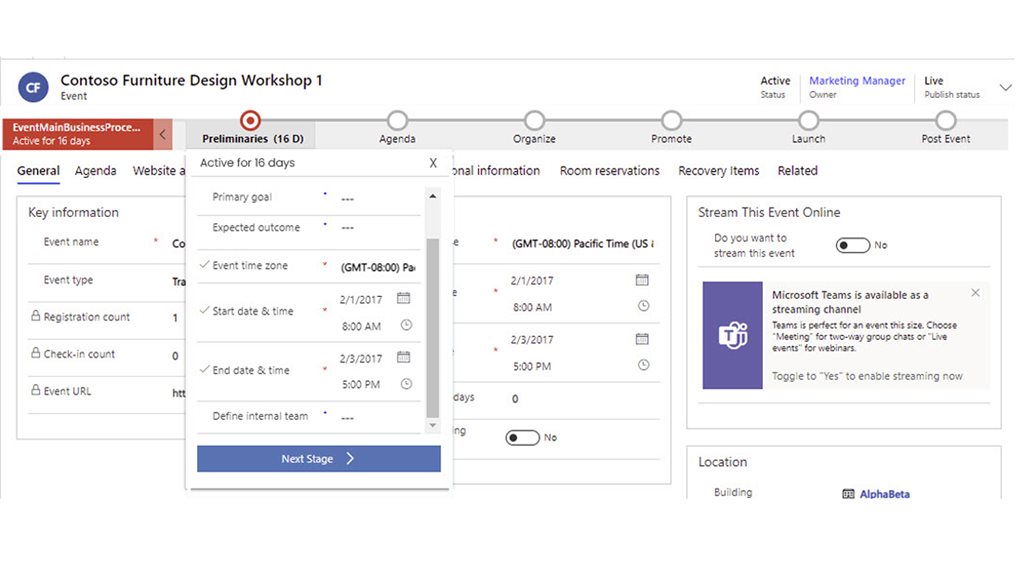This screenshot has width=1024, height=576.
Task: Click the flyout vertical scrollbar thumb
Action: (432, 327)
